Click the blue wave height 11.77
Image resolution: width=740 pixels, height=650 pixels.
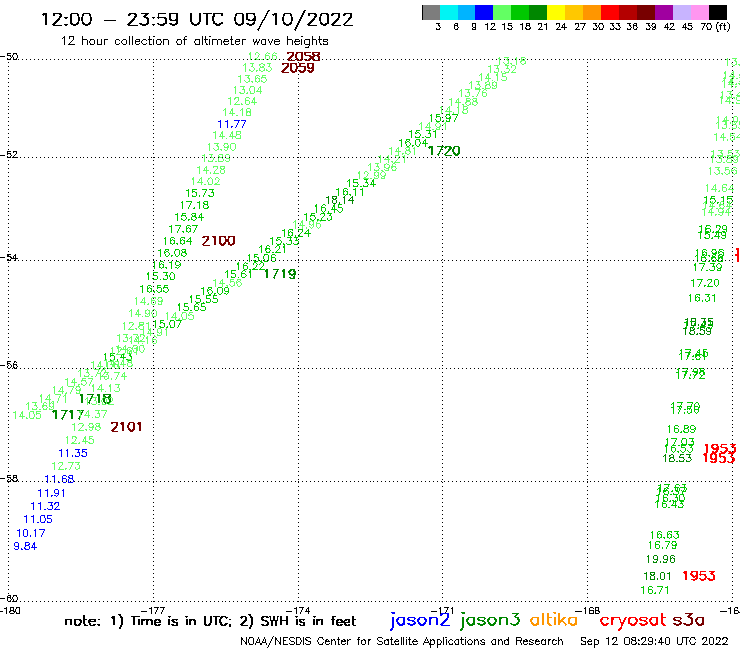click(x=232, y=124)
